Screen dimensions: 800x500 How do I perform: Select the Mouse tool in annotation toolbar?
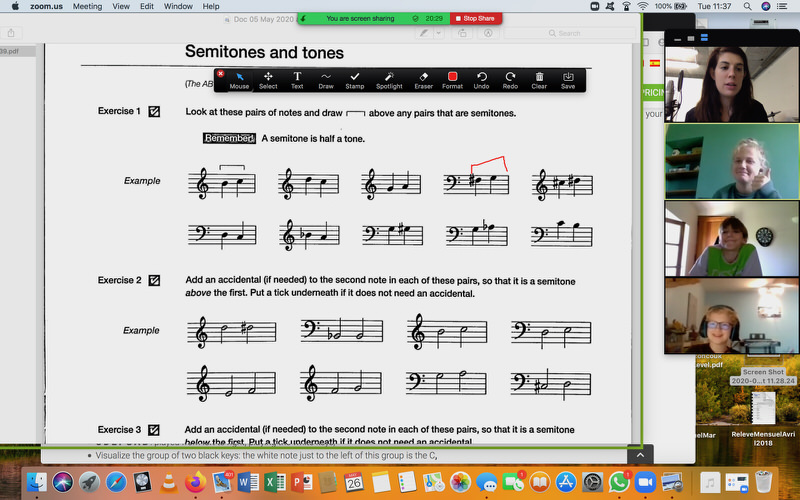tap(240, 79)
